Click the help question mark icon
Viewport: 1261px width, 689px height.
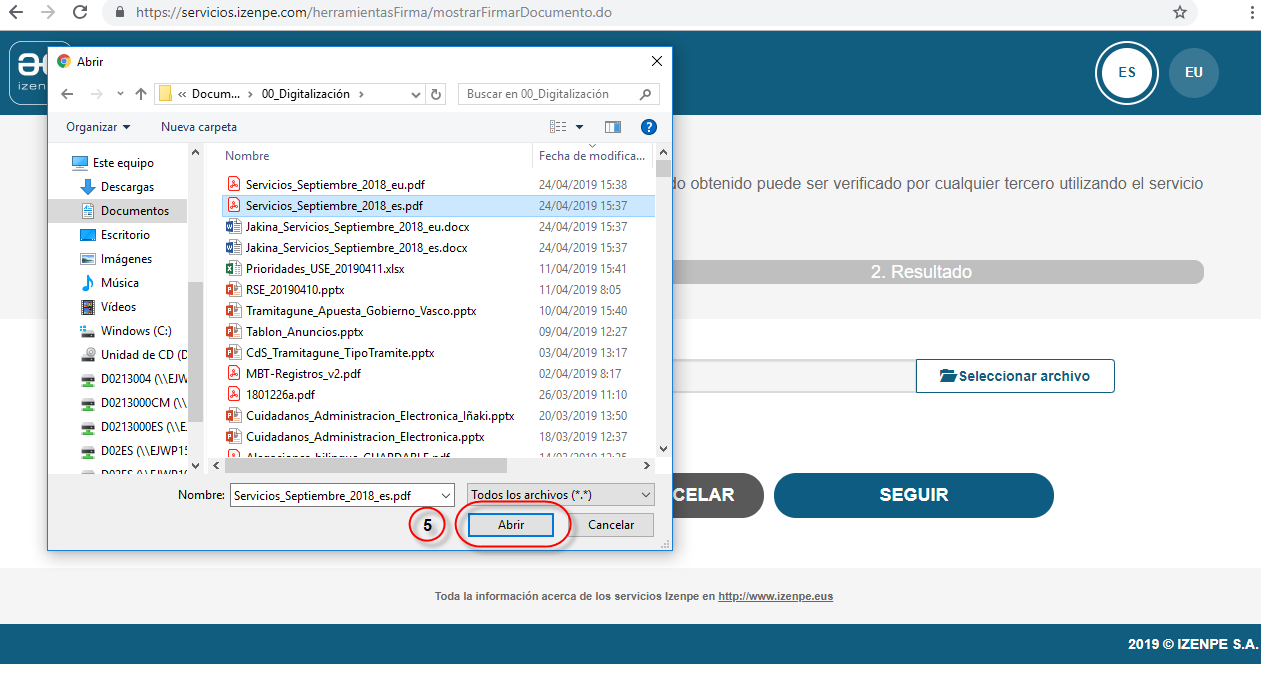[x=648, y=127]
